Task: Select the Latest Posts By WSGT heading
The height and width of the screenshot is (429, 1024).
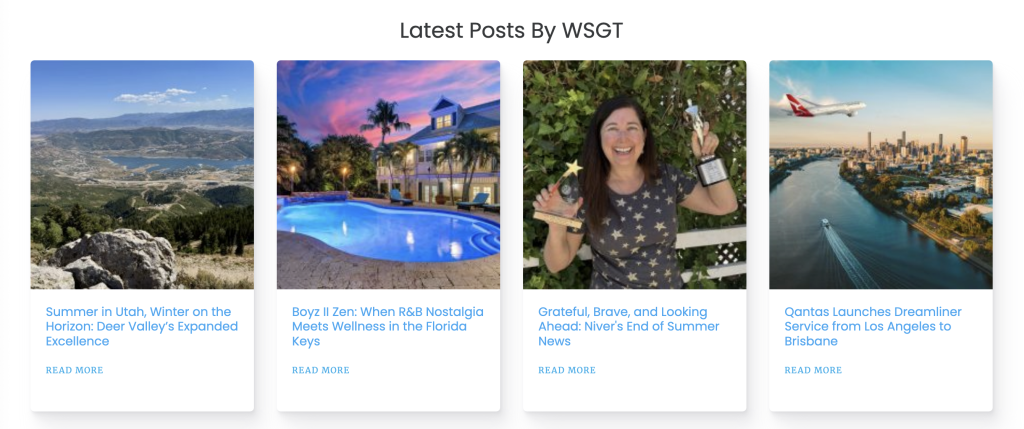Action: click(x=511, y=31)
